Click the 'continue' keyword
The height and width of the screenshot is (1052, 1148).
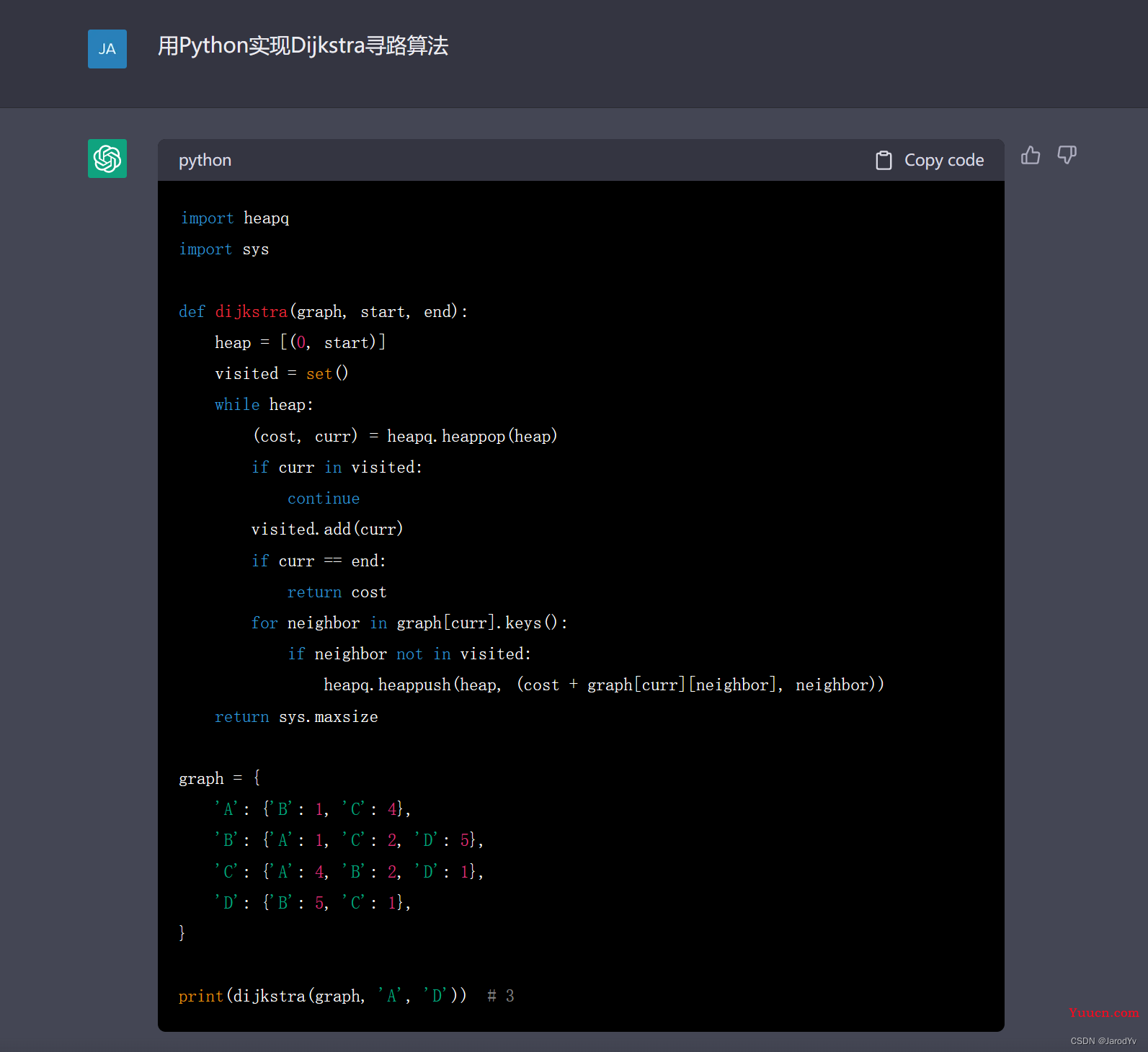click(324, 499)
